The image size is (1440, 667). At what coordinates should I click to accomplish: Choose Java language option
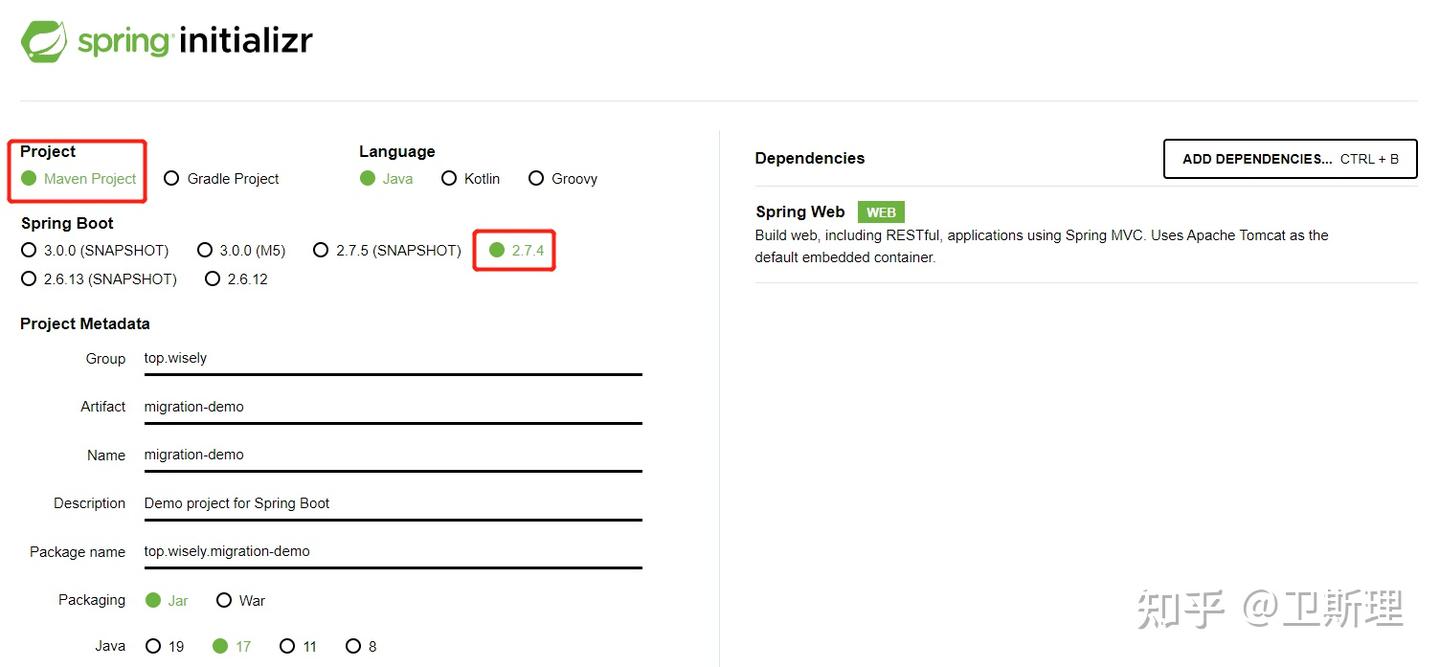coord(368,178)
